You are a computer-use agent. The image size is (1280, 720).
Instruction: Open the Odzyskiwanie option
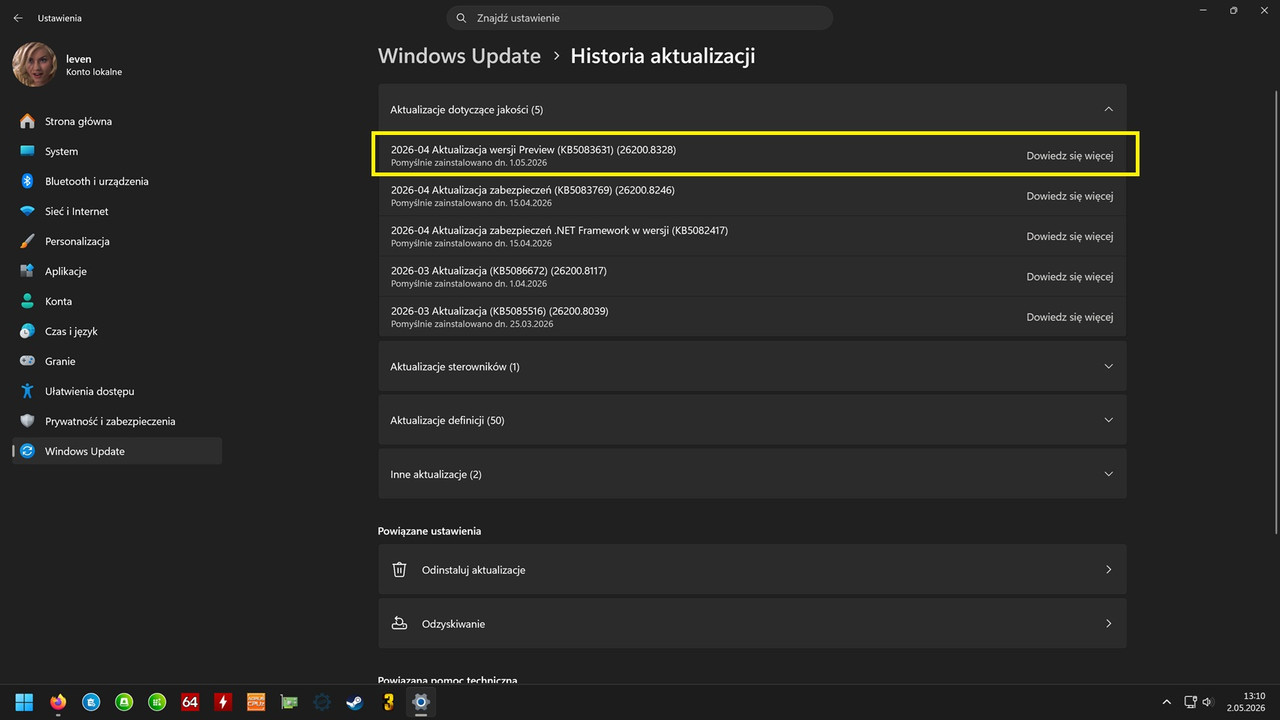pos(752,623)
